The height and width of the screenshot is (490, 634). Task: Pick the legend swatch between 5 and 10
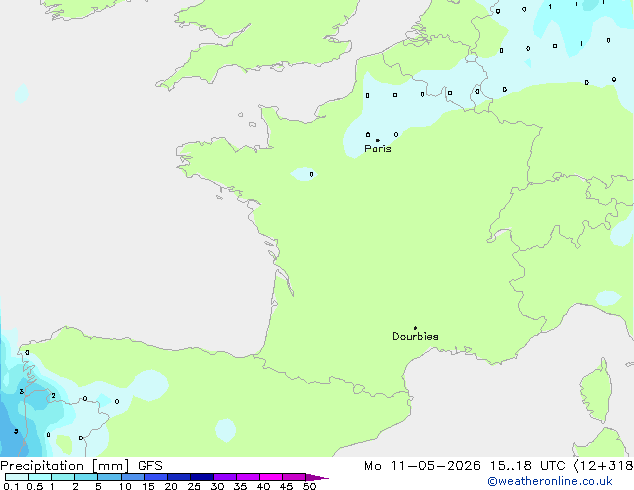[x=109, y=477]
